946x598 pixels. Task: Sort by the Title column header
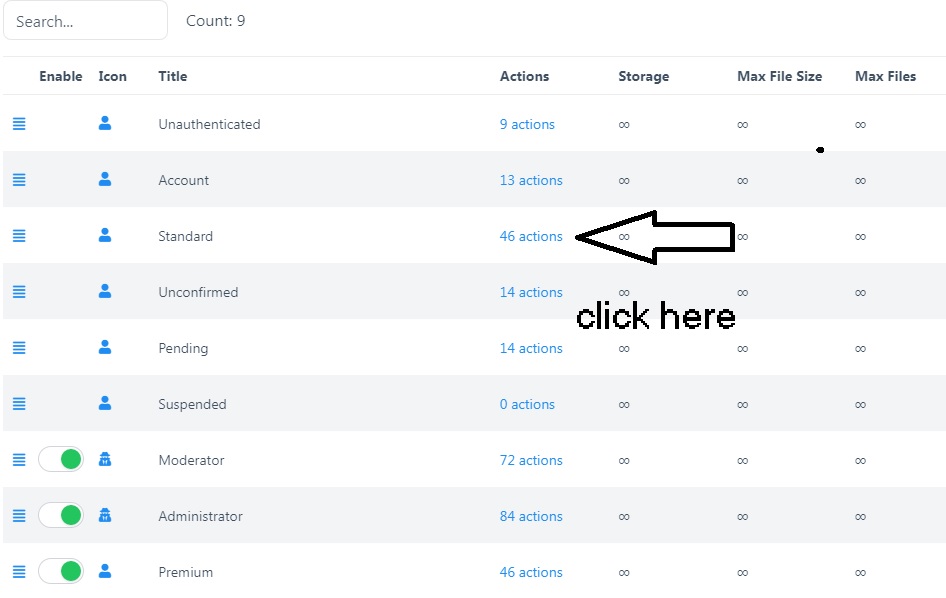[x=172, y=76]
